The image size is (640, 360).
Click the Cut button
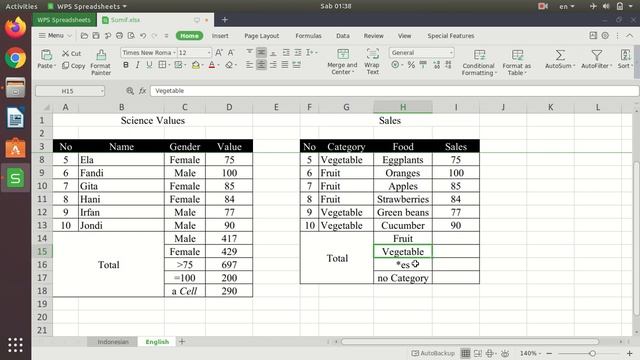point(71,53)
